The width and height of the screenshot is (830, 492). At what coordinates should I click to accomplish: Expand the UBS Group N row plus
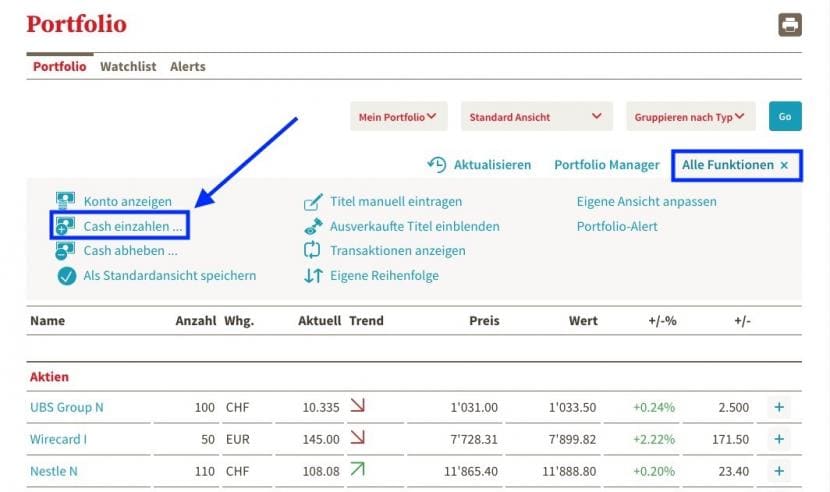779,407
